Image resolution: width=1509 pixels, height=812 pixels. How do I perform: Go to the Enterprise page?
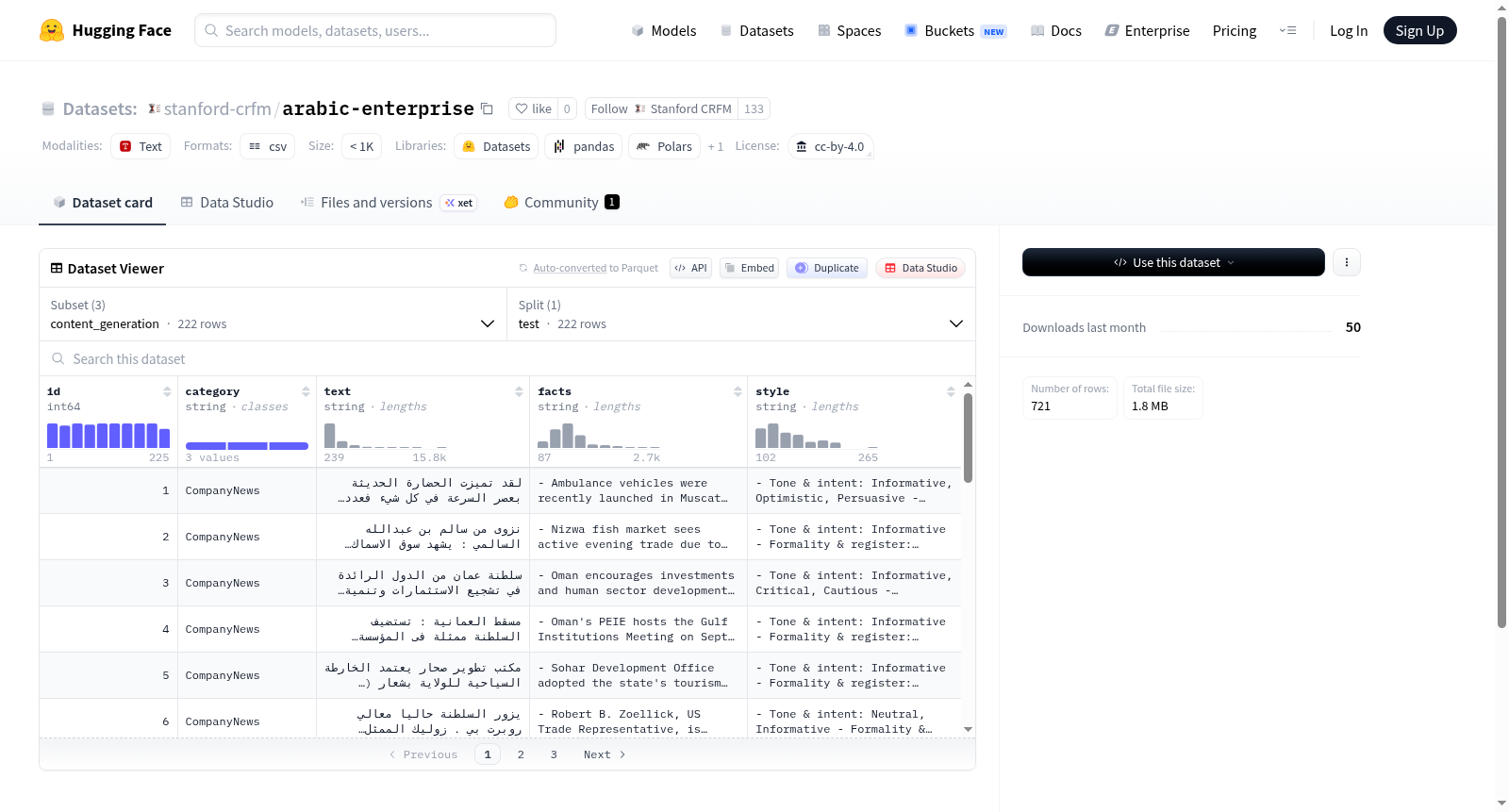click(x=1147, y=30)
